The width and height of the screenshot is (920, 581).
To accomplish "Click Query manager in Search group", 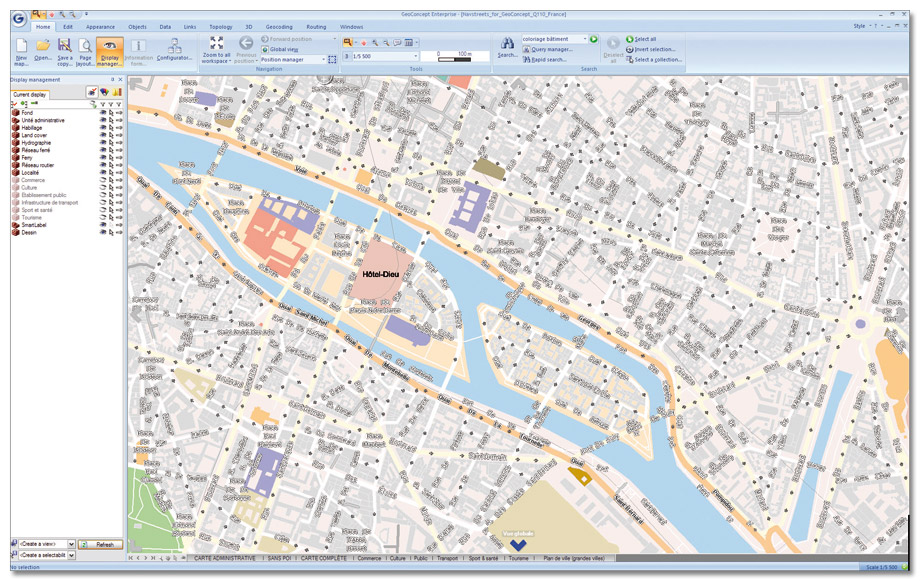I will (551, 49).
